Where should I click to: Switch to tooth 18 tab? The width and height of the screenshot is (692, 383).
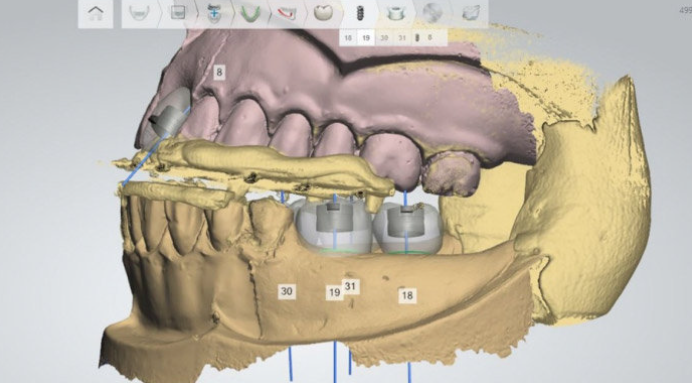click(x=348, y=38)
